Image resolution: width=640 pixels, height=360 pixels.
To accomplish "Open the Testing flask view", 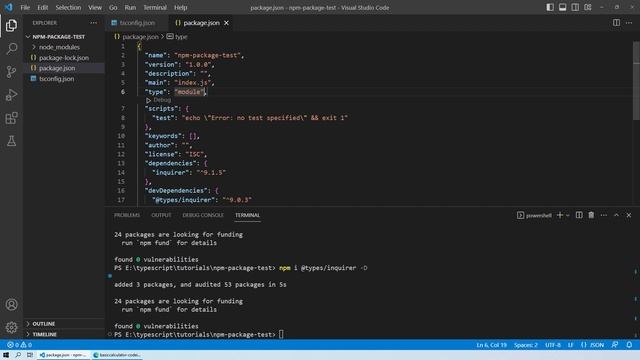I will pyautogui.click(x=11, y=141).
